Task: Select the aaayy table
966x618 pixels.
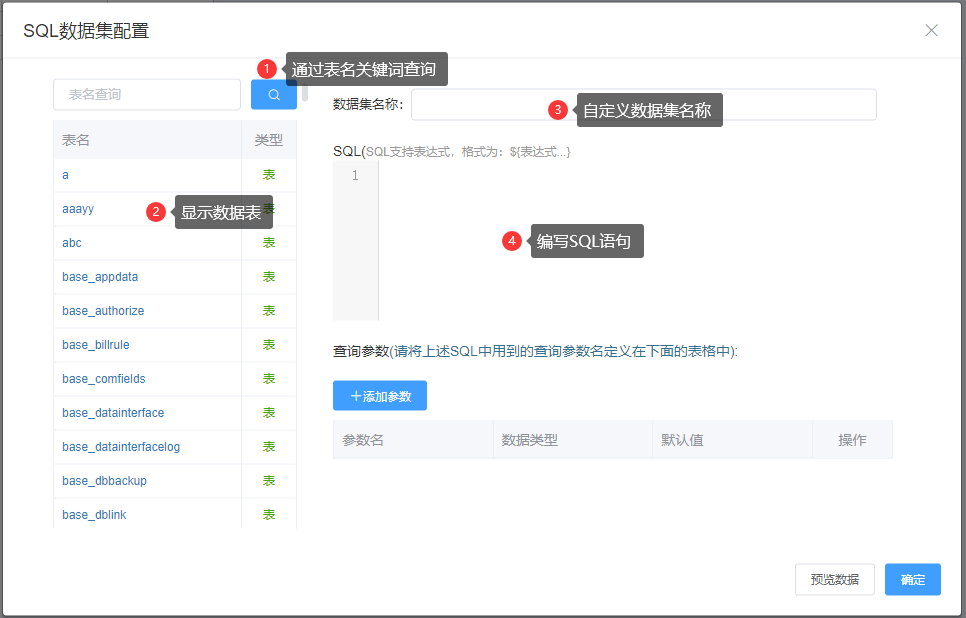Action: tap(78, 209)
